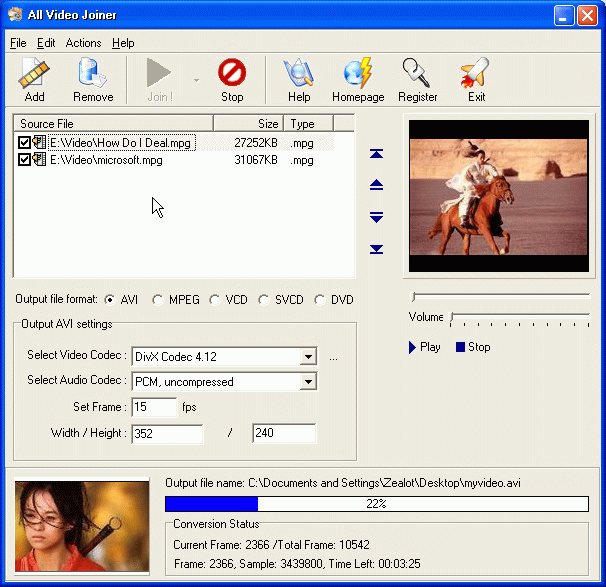Click the Width input field showing 352
The width and height of the screenshot is (606, 587).
coord(167,433)
